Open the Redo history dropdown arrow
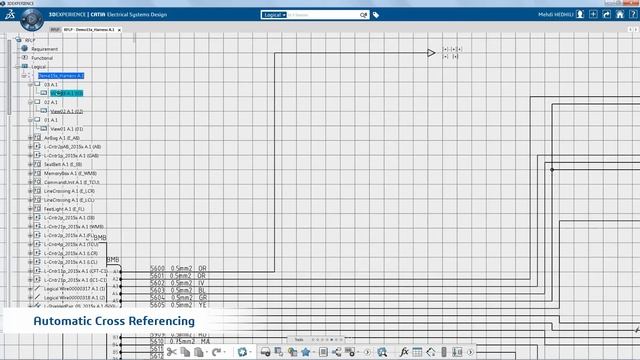The height and width of the screenshot is (360, 640). pyautogui.click(x=224, y=352)
